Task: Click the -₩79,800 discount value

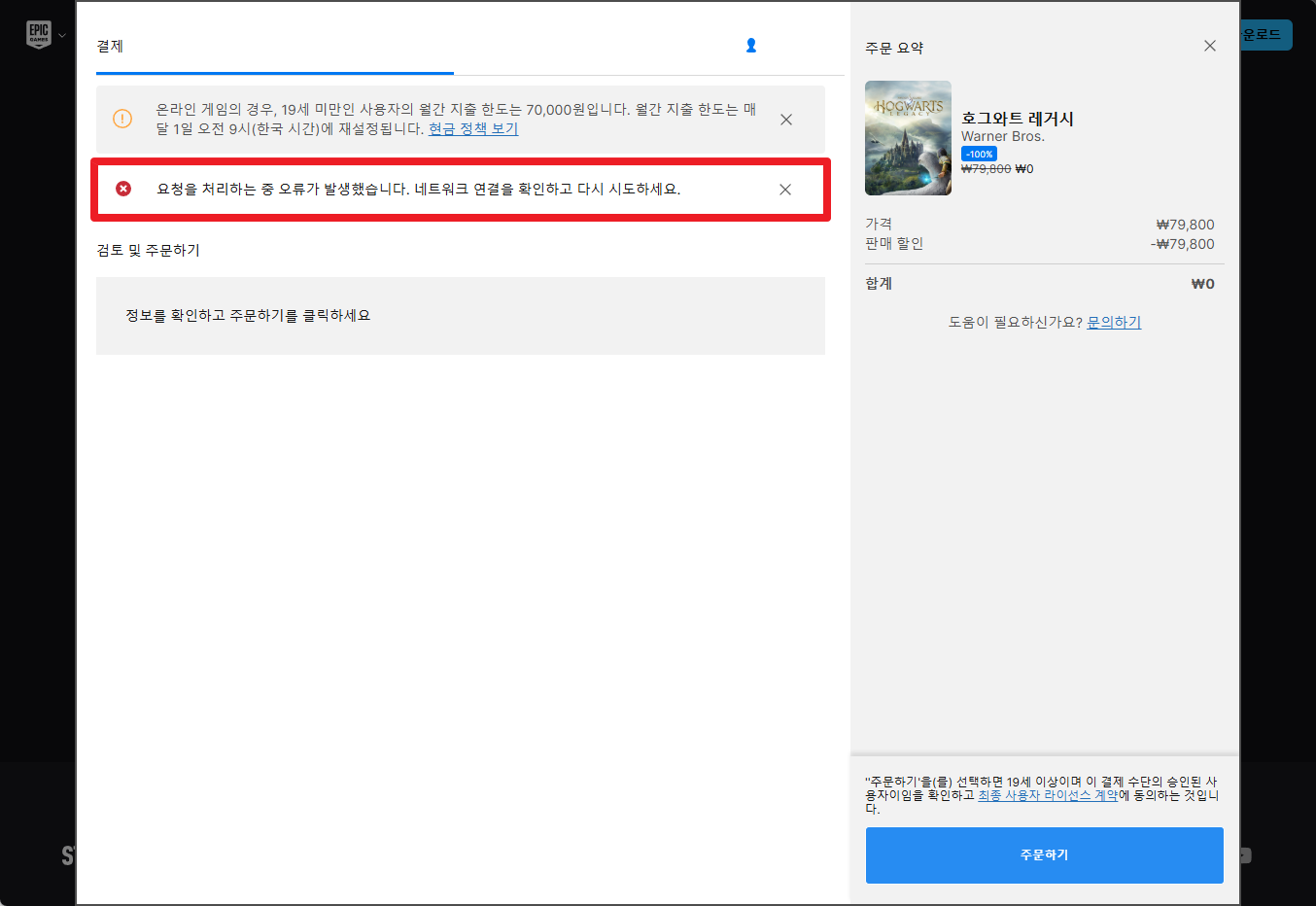Action: tap(1183, 244)
